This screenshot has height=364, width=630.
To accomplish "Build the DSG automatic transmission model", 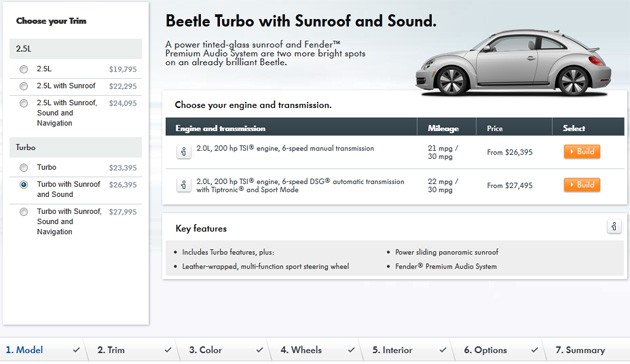I will 582,185.
